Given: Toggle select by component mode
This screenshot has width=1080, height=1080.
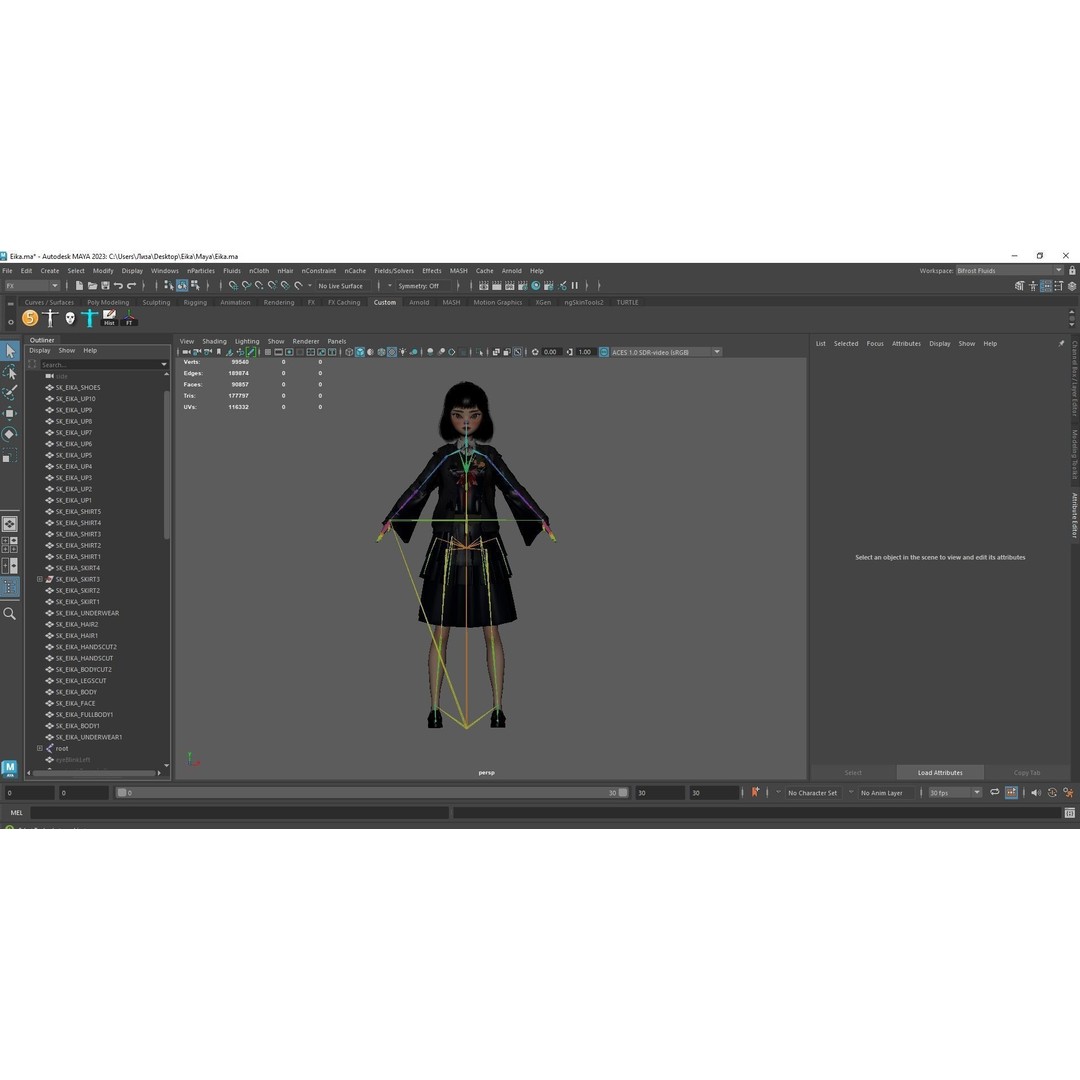Looking at the screenshot, I should [x=195, y=285].
